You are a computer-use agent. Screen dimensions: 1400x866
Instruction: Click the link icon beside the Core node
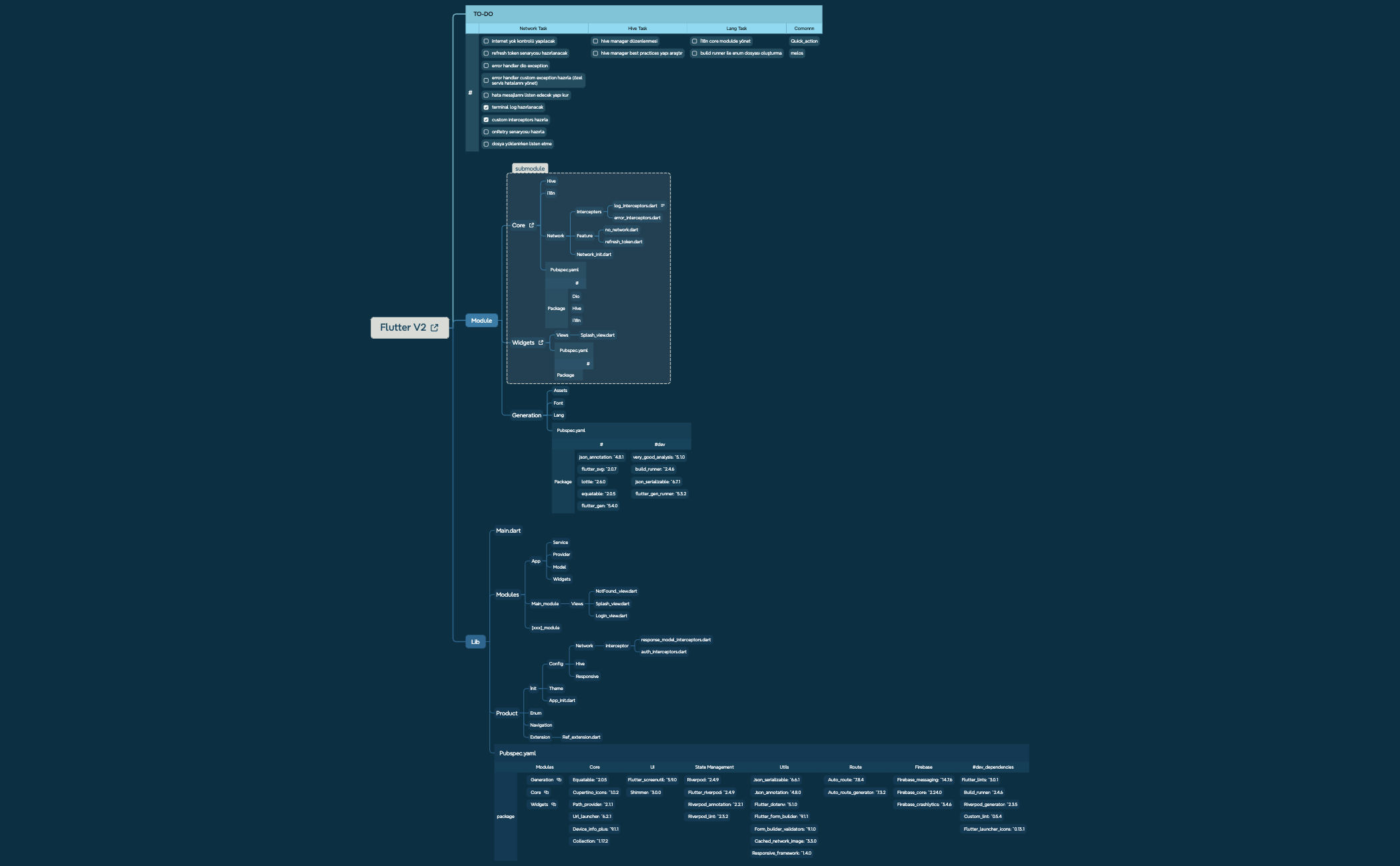point(531,225)
